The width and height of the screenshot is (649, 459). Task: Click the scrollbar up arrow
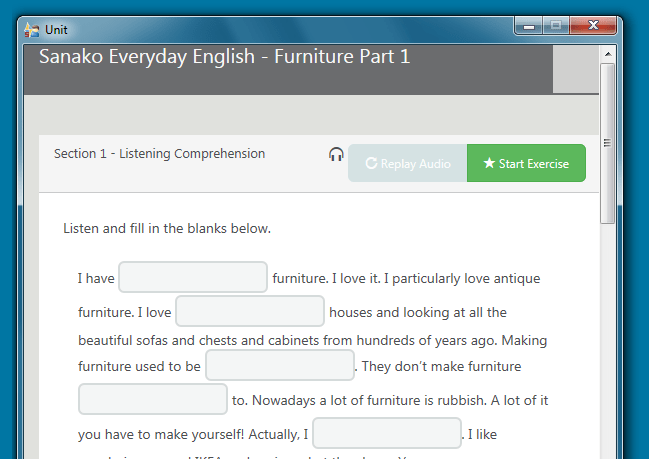click(x=607, y=52)
